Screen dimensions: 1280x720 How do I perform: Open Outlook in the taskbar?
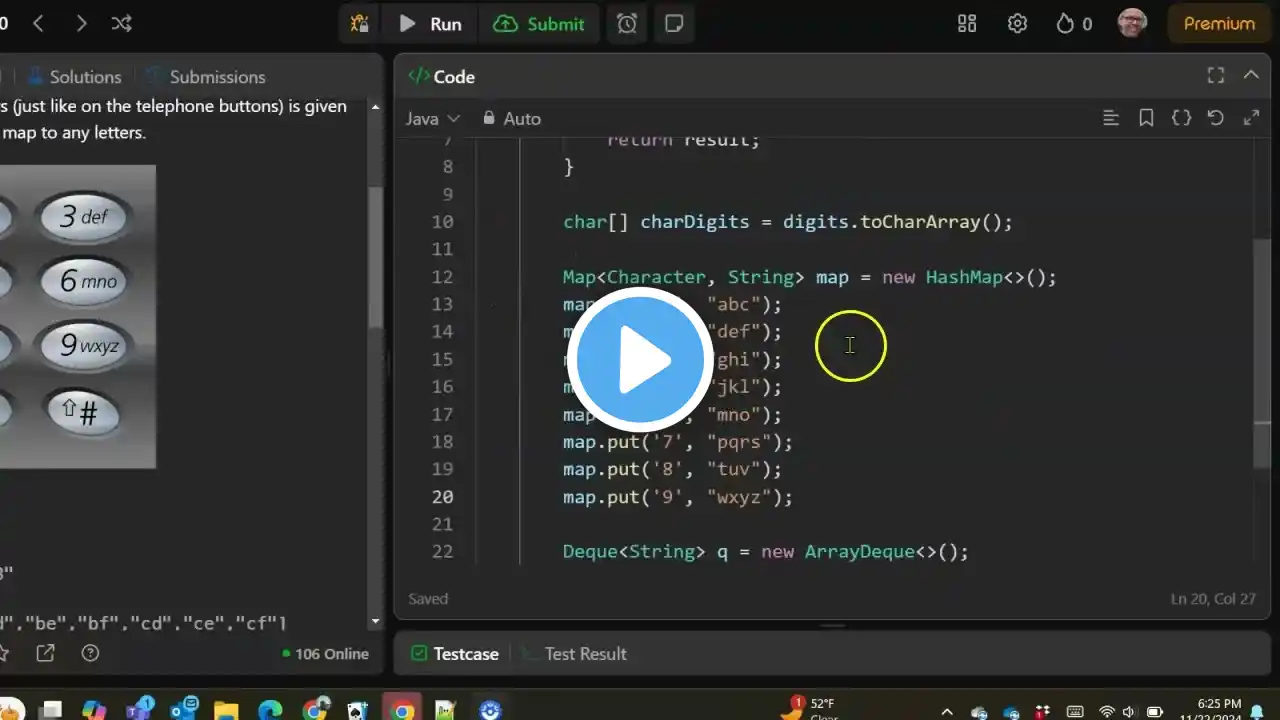coord(184,709)
